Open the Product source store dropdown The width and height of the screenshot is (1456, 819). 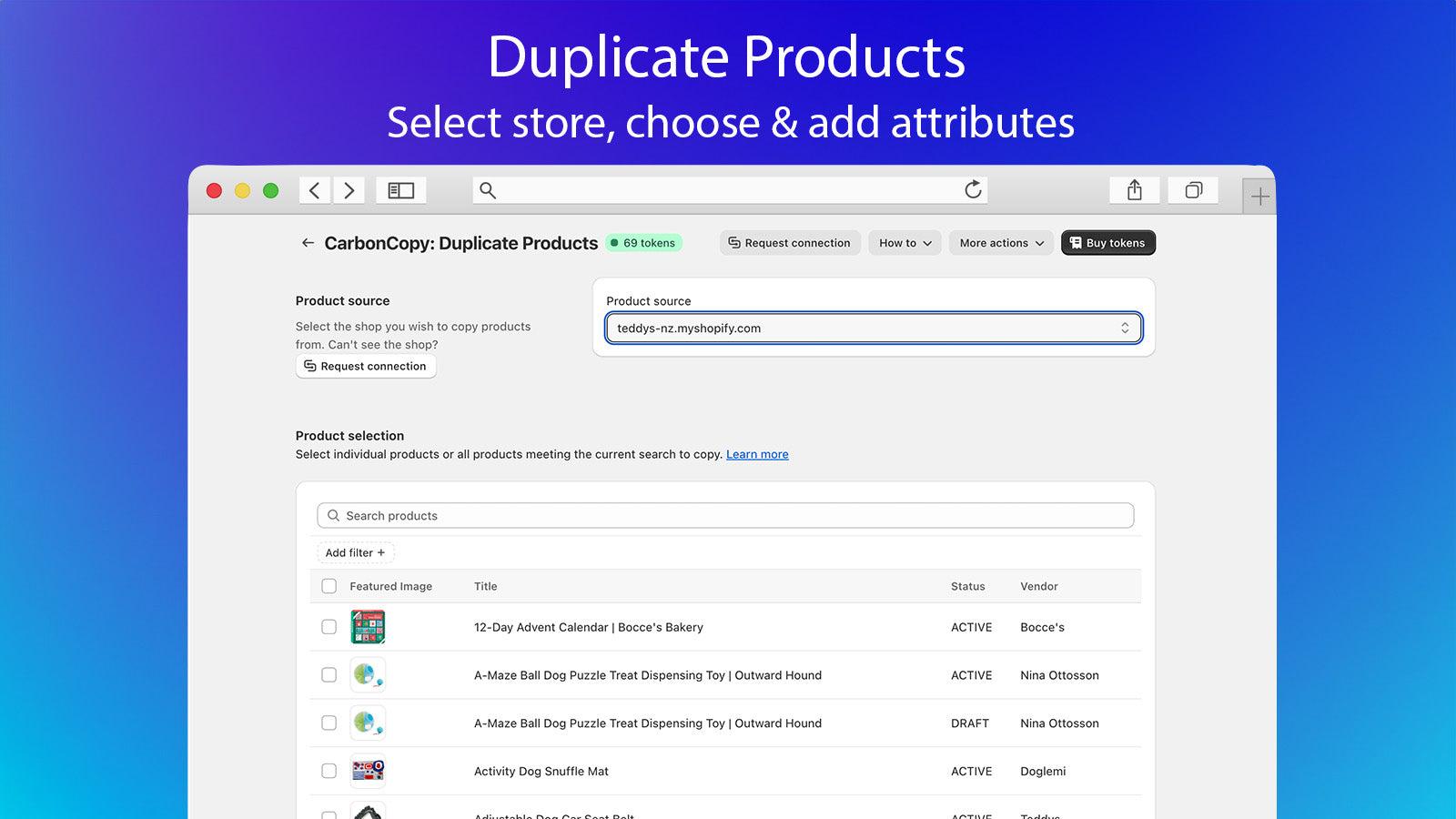[x=873, y=328]
